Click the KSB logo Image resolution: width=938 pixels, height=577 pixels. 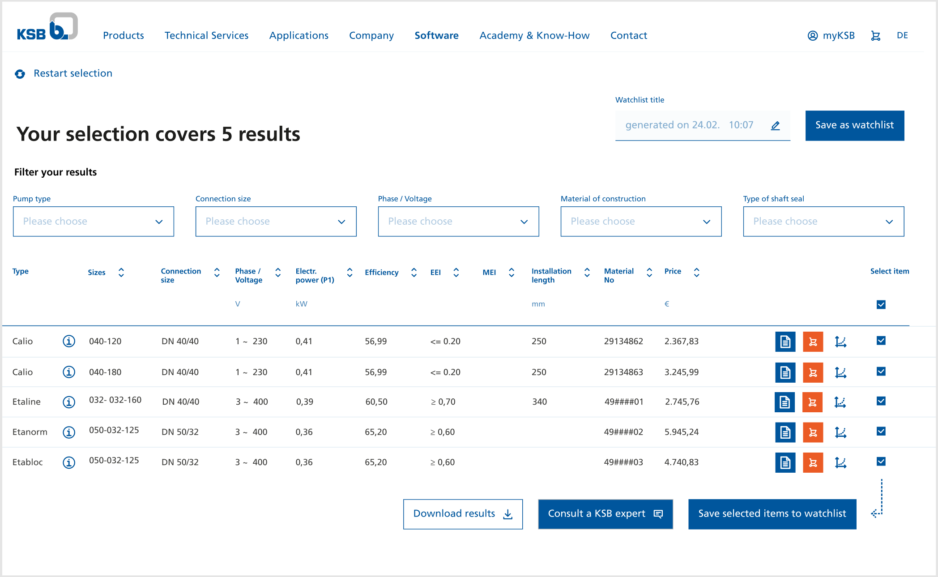[46, 28]
